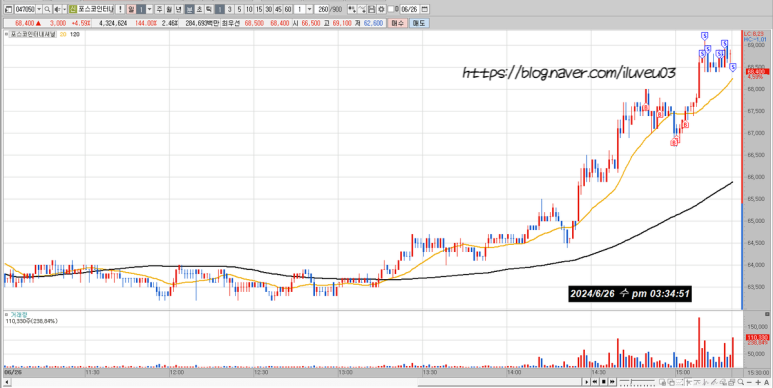773x388 pixels.
Task: Click the rightmost S sell signal marker
Action: 733,67
